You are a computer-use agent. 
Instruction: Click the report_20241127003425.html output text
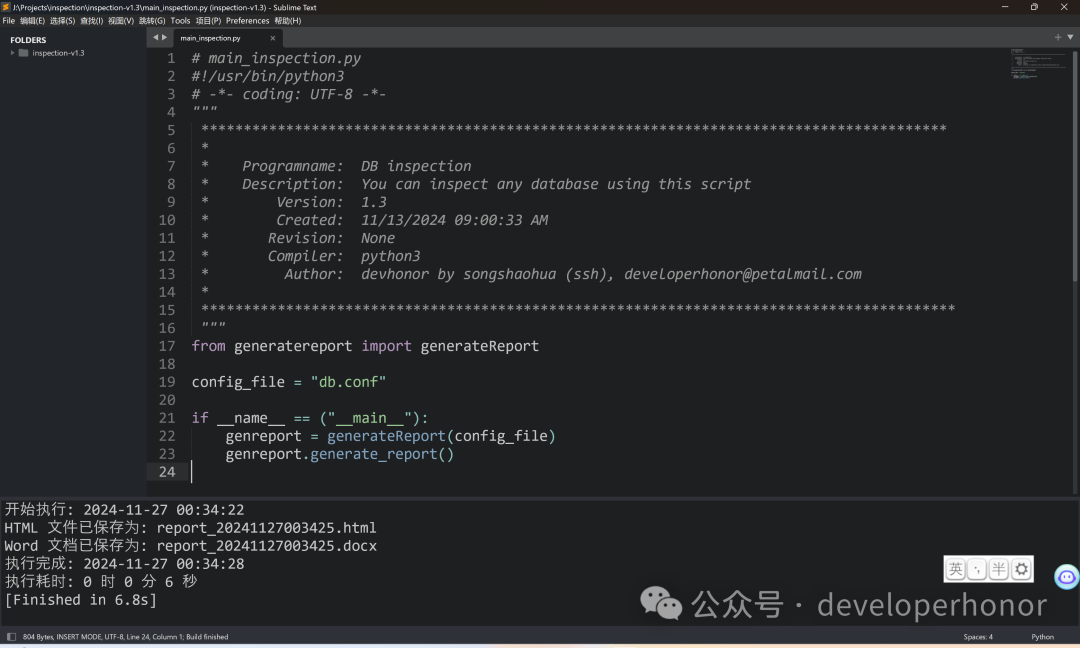tap(267, 527)
